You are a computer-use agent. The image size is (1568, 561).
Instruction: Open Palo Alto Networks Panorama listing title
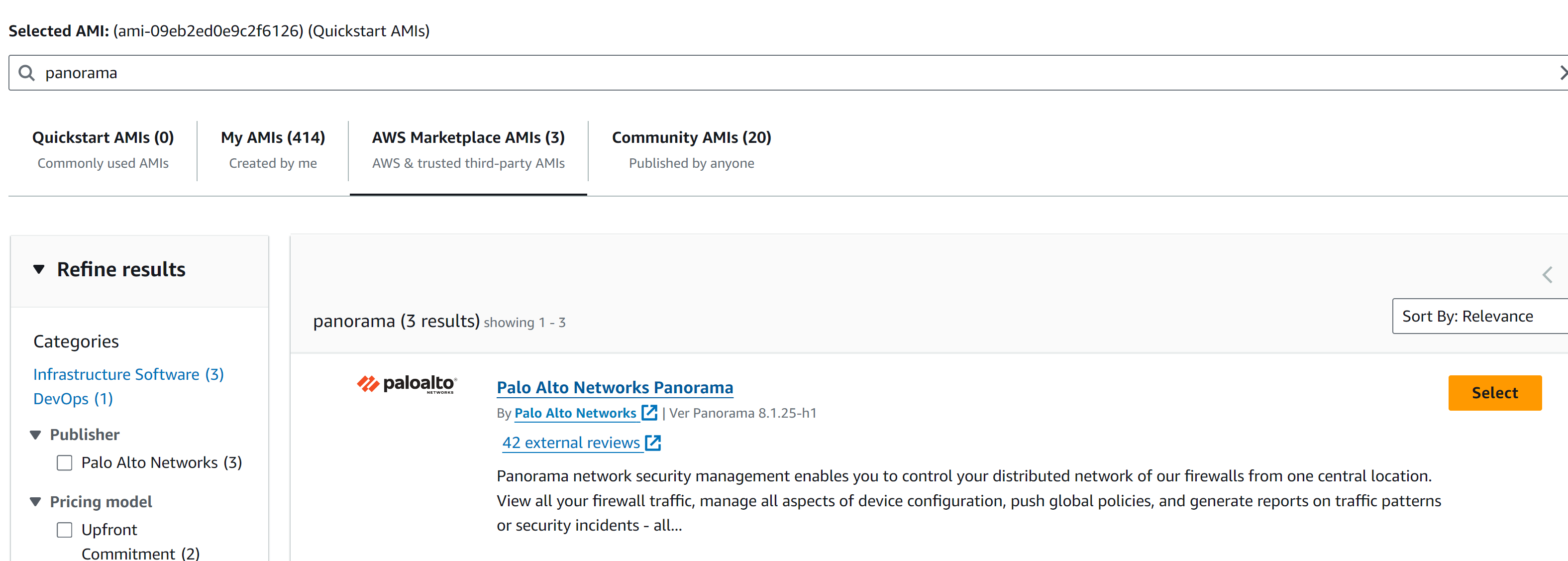[x=614, y=387]
